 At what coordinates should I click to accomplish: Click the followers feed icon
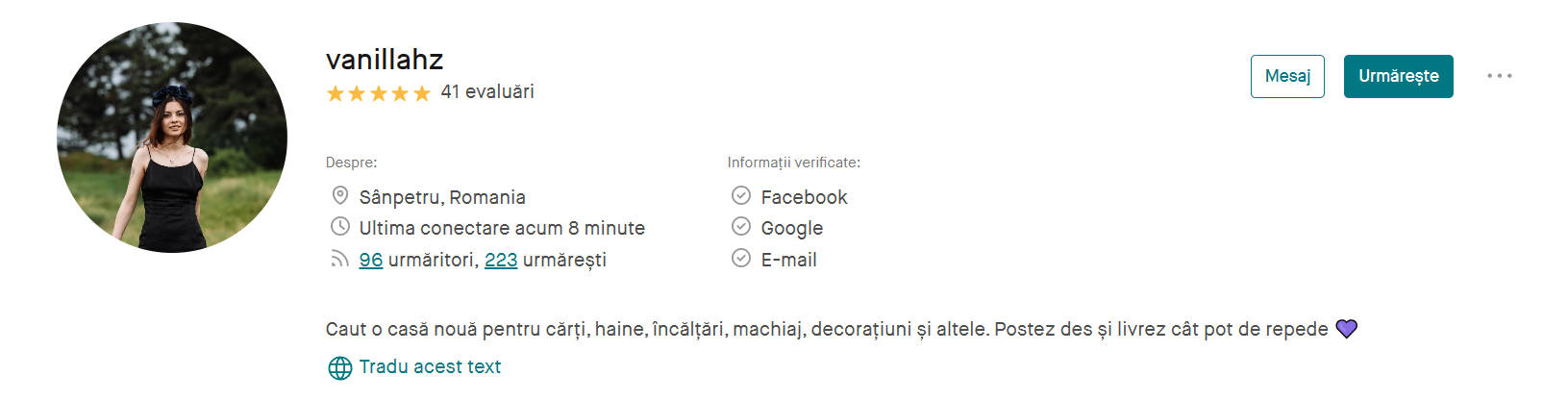339,259
